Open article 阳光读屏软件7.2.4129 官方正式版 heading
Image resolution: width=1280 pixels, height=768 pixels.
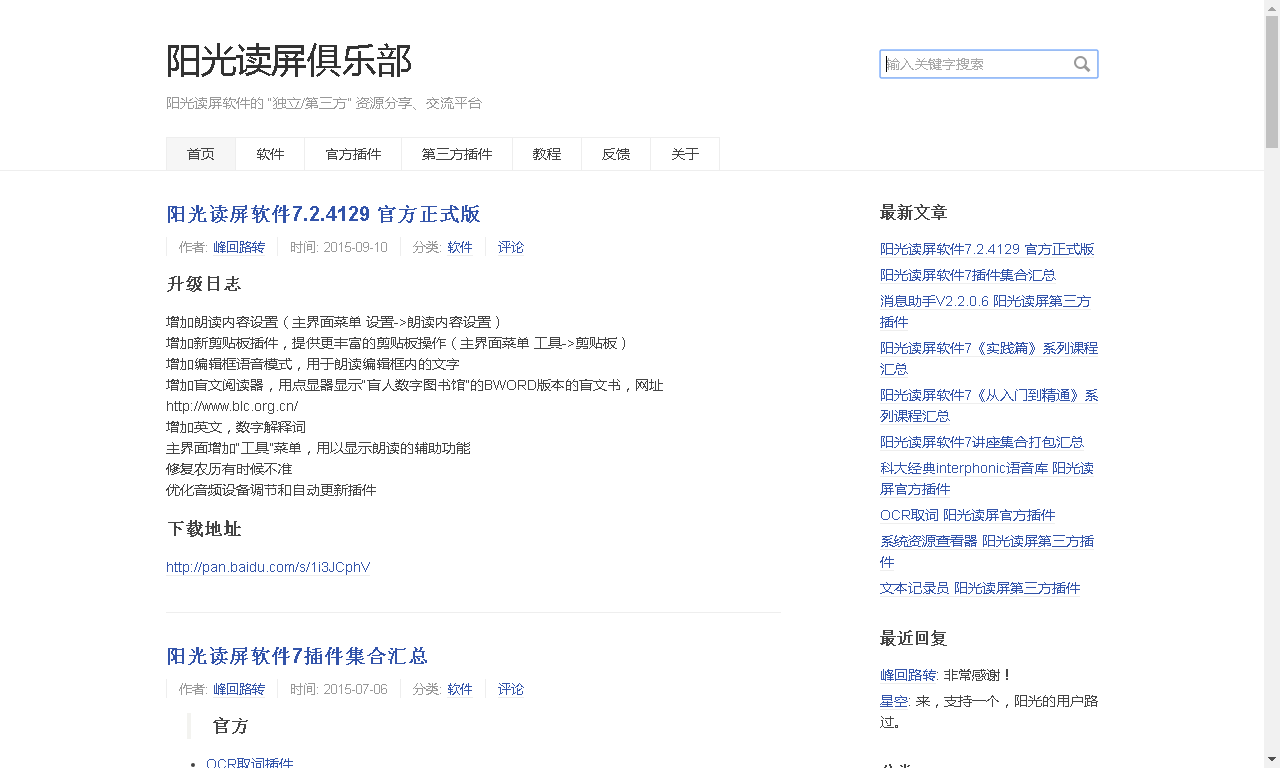point(323,214)
